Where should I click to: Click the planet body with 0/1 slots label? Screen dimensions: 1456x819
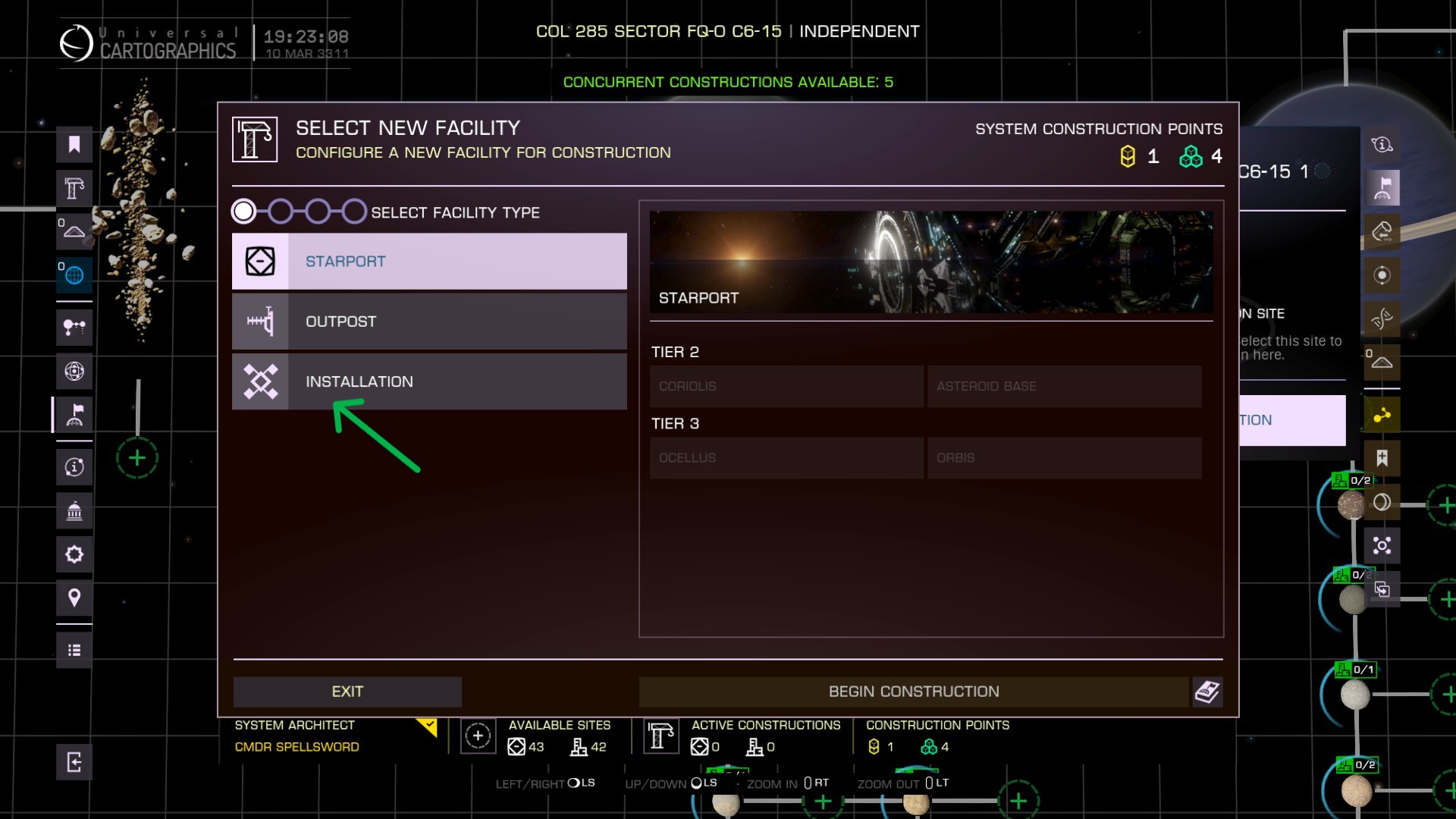coord(1355,695)
